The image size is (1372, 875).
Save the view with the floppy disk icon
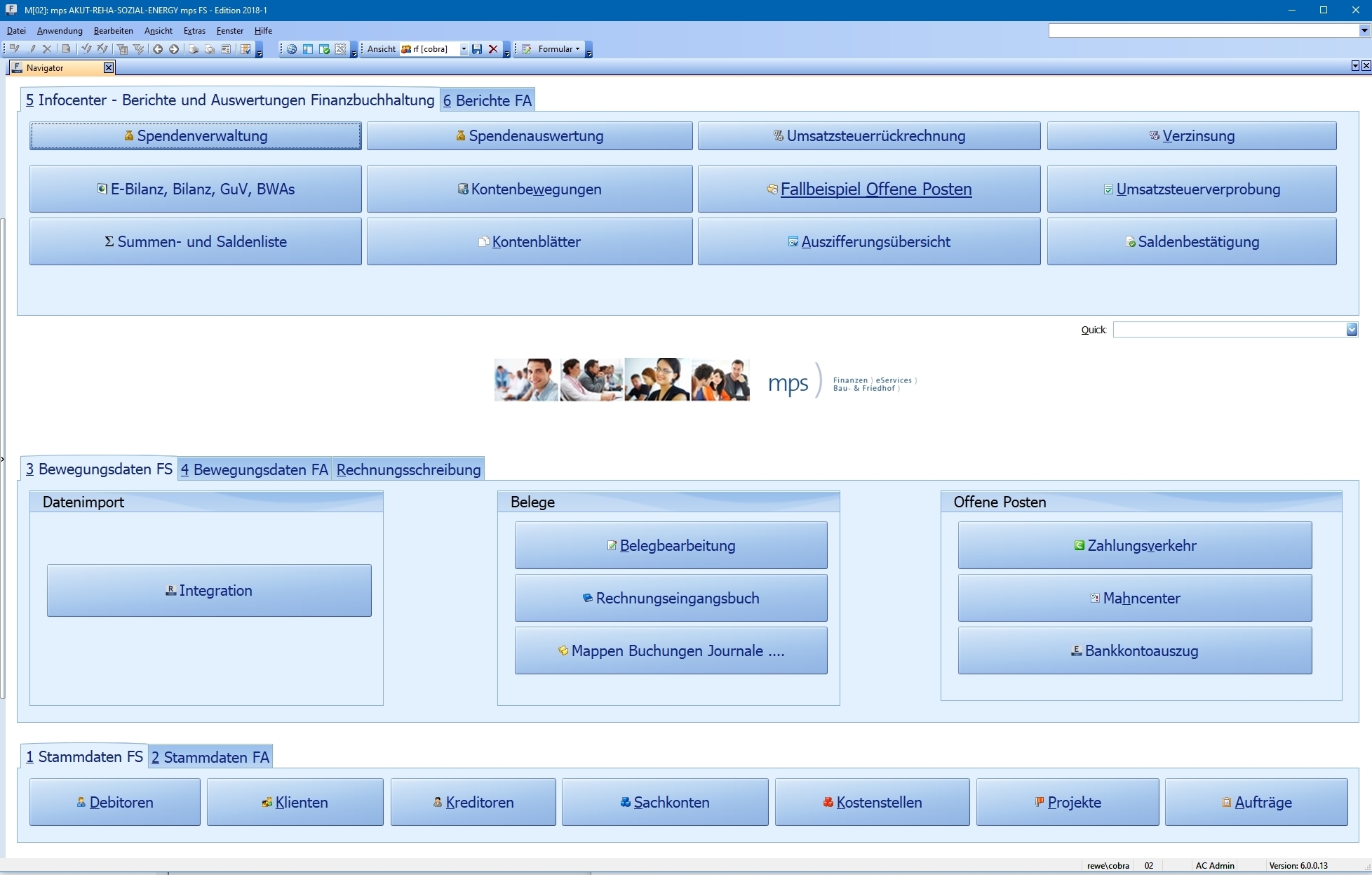pyautogui.click(x=477, y=49)
